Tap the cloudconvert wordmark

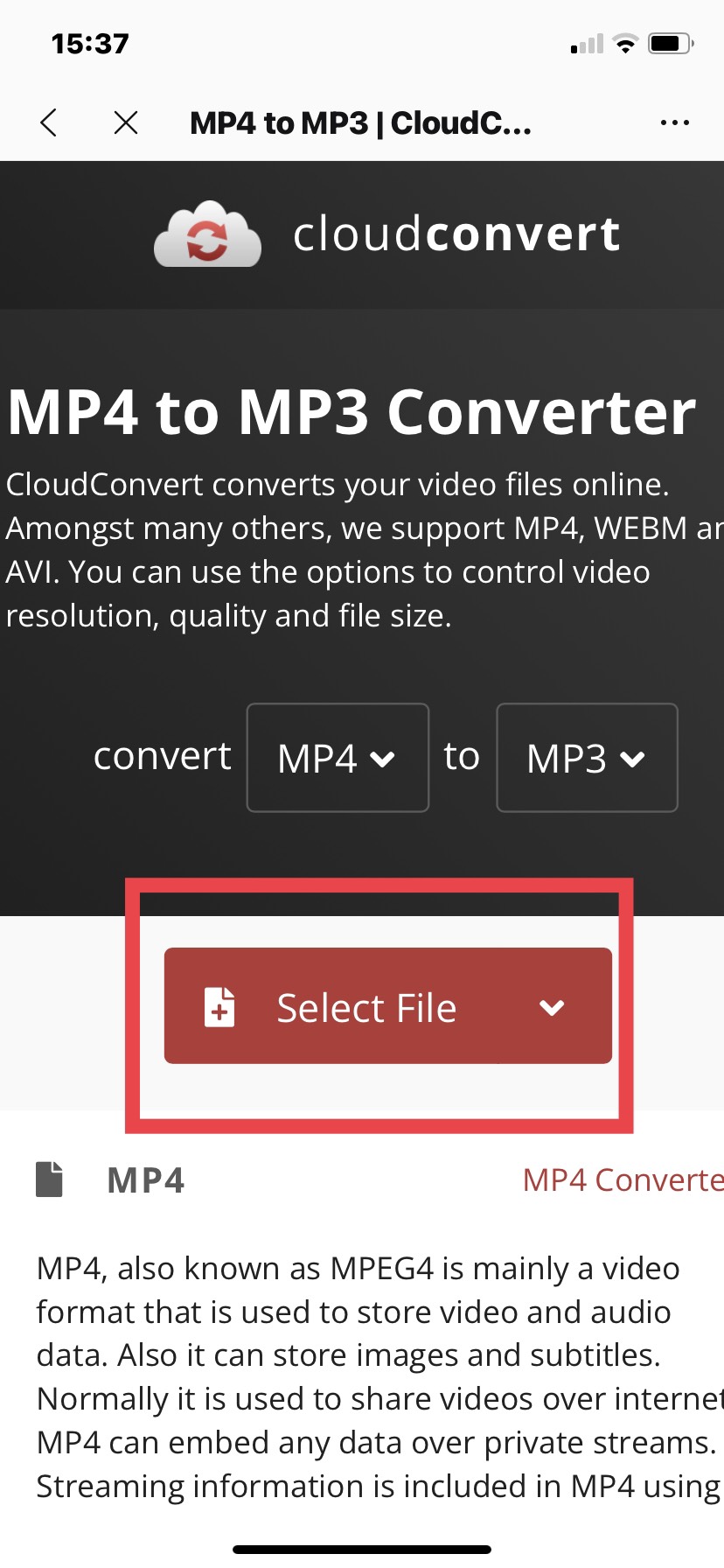456,234
